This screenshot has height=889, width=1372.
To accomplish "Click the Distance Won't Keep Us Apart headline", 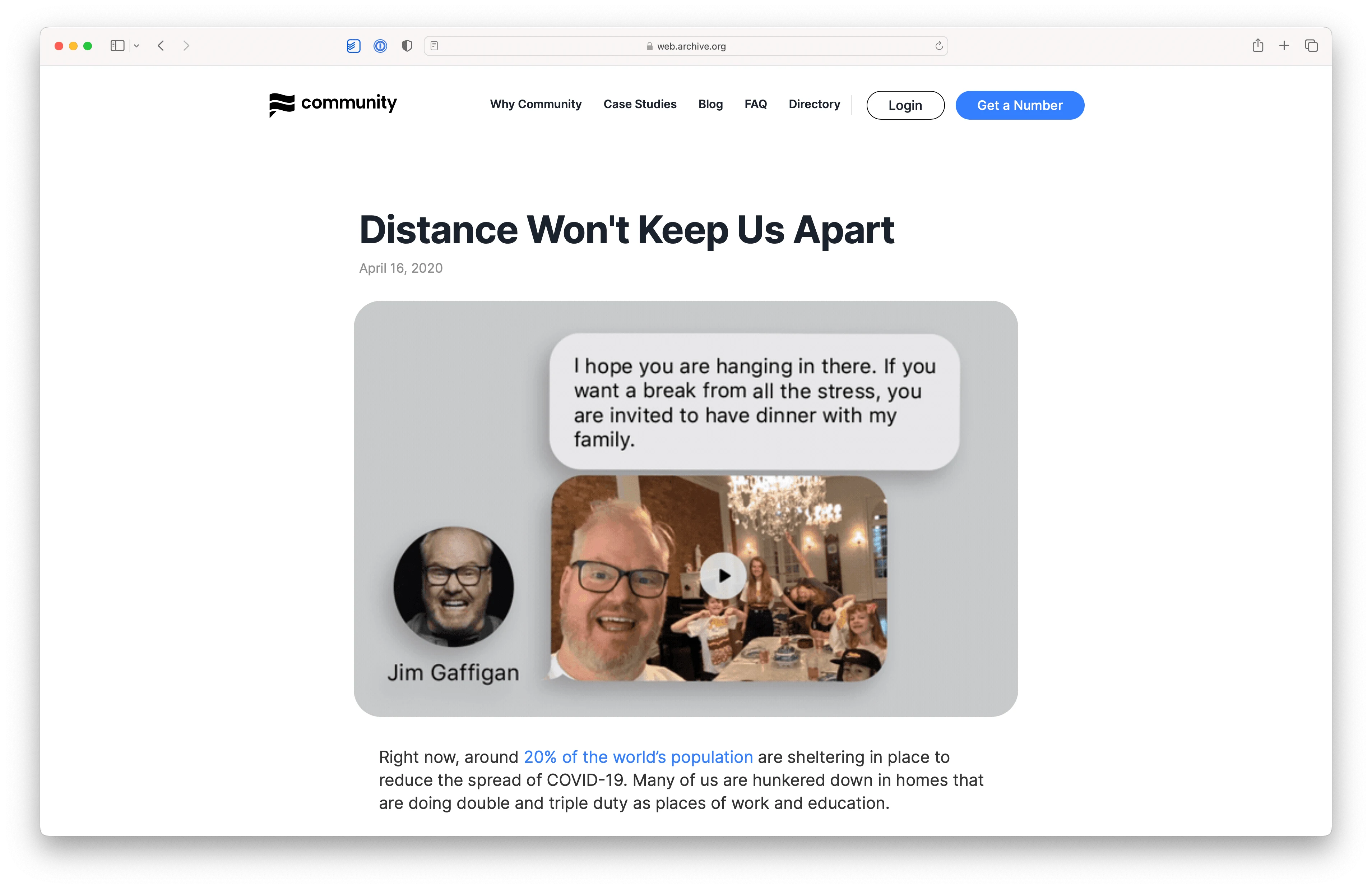I will point(627,230).
